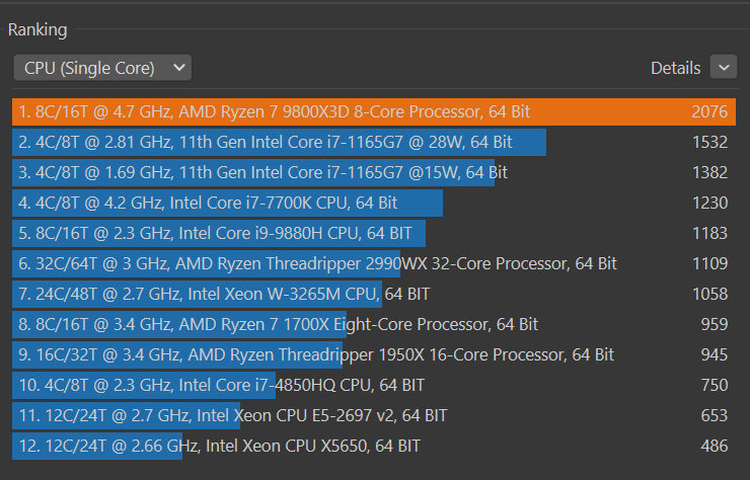Select the Intel Xeon W-3265M row
This screenshot has width=750, height=480.
374,294
